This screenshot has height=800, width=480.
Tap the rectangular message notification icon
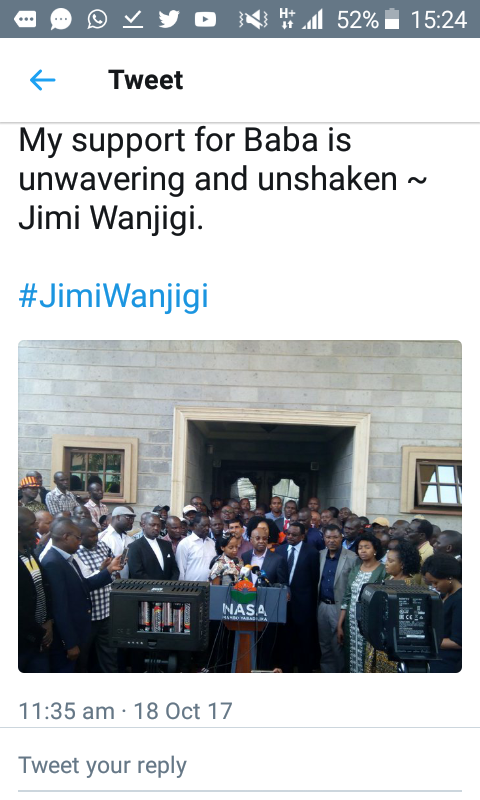click(x=25, y=20)
